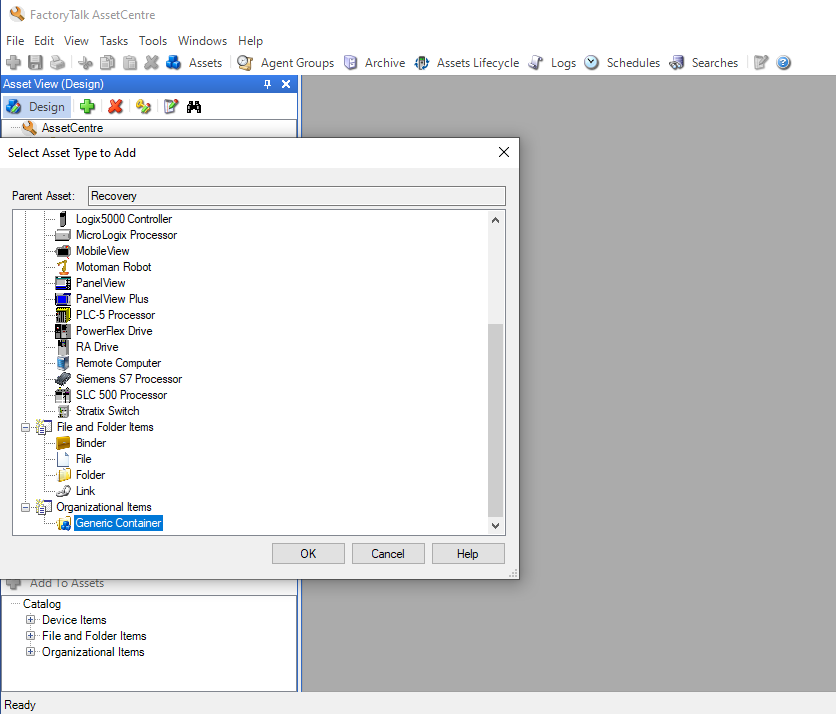The width and height of the screenshot is (836, 714).
Task: Select Binder asset type
Action: tap(91, 443)
